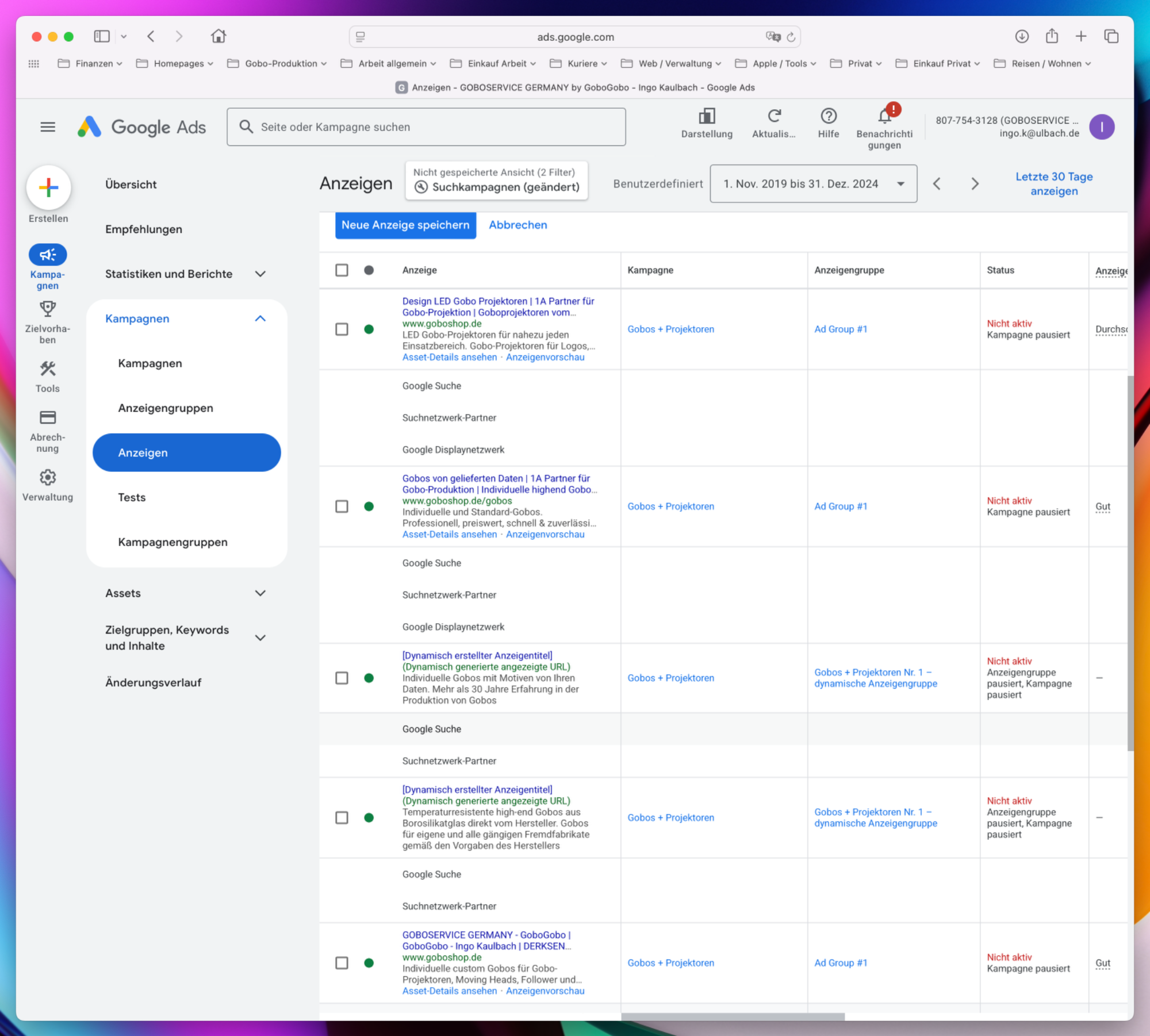The width and height of the screenshot is (1150, 1036).
Task: Open the Abrechnung card icon
Action: click(x=48, y=417)
